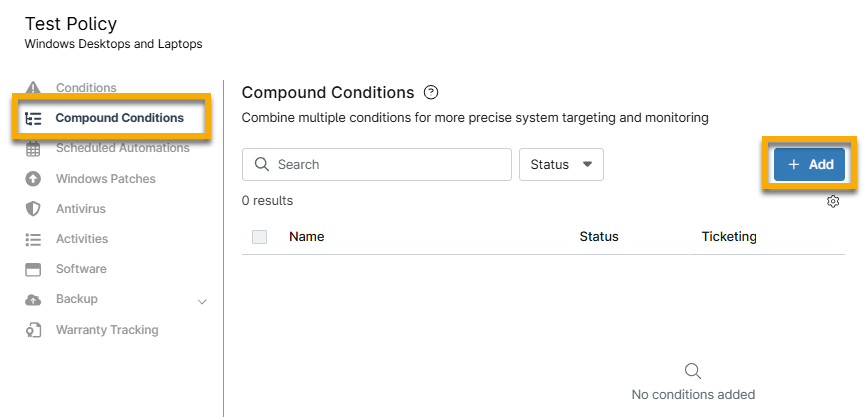
Task: Click the Software window icon
Action: [x=33, y=269]
